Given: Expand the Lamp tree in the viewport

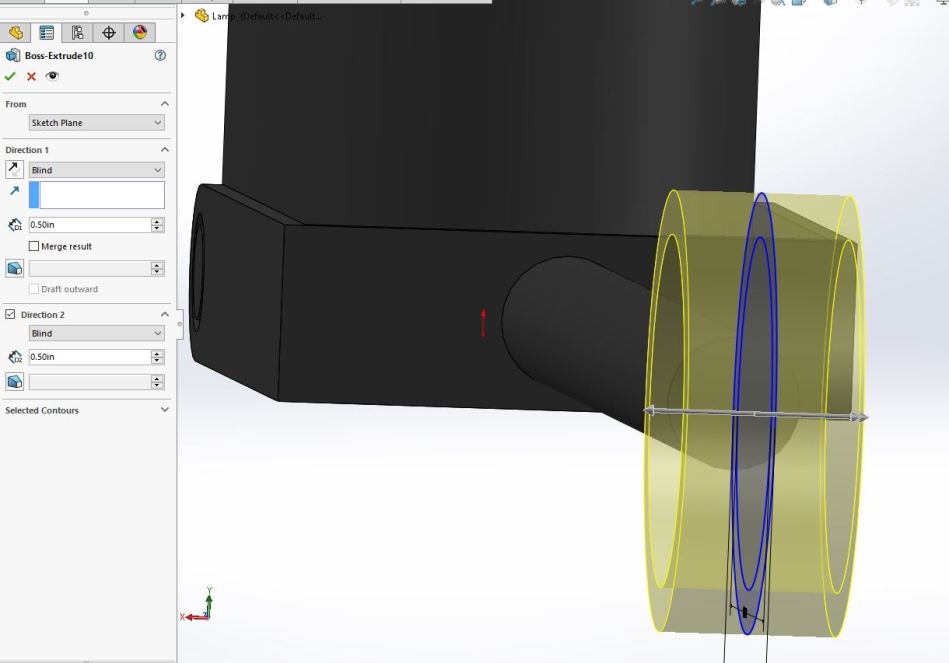Looking at the screenshot, I should coord(184,16).
